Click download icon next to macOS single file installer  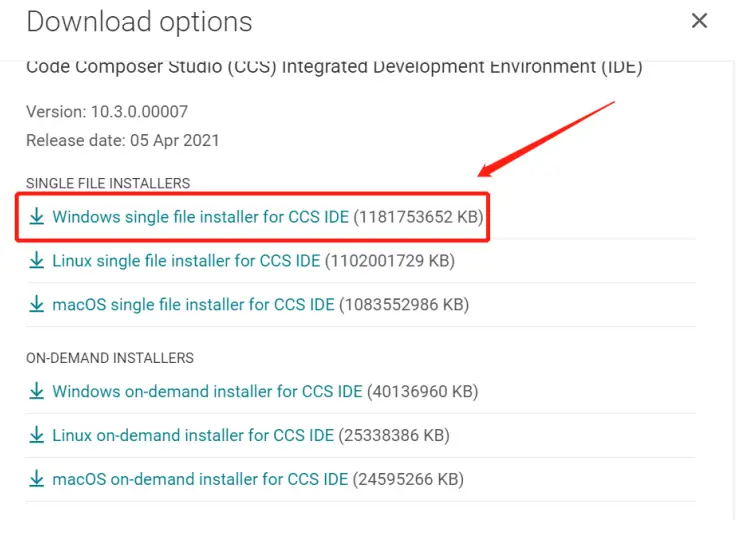click(x=37, y=304)
